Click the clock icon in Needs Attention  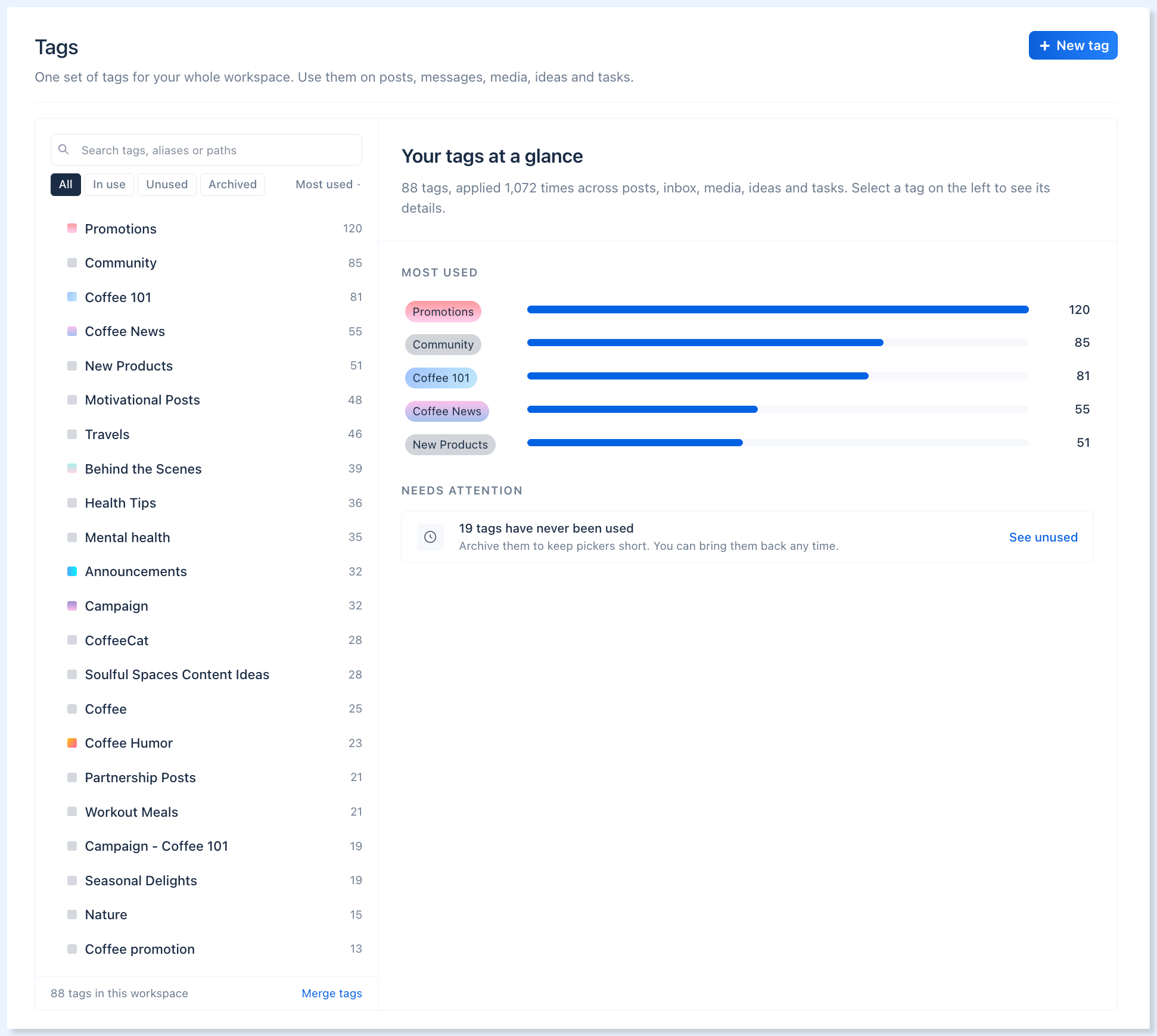[430, 537]
